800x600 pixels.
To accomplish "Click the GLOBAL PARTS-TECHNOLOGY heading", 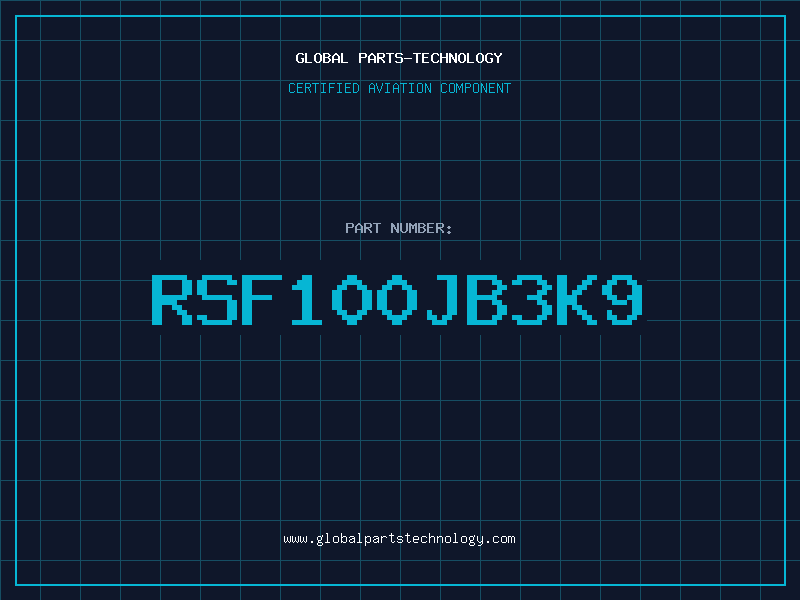I will click(x=399, y=58).
